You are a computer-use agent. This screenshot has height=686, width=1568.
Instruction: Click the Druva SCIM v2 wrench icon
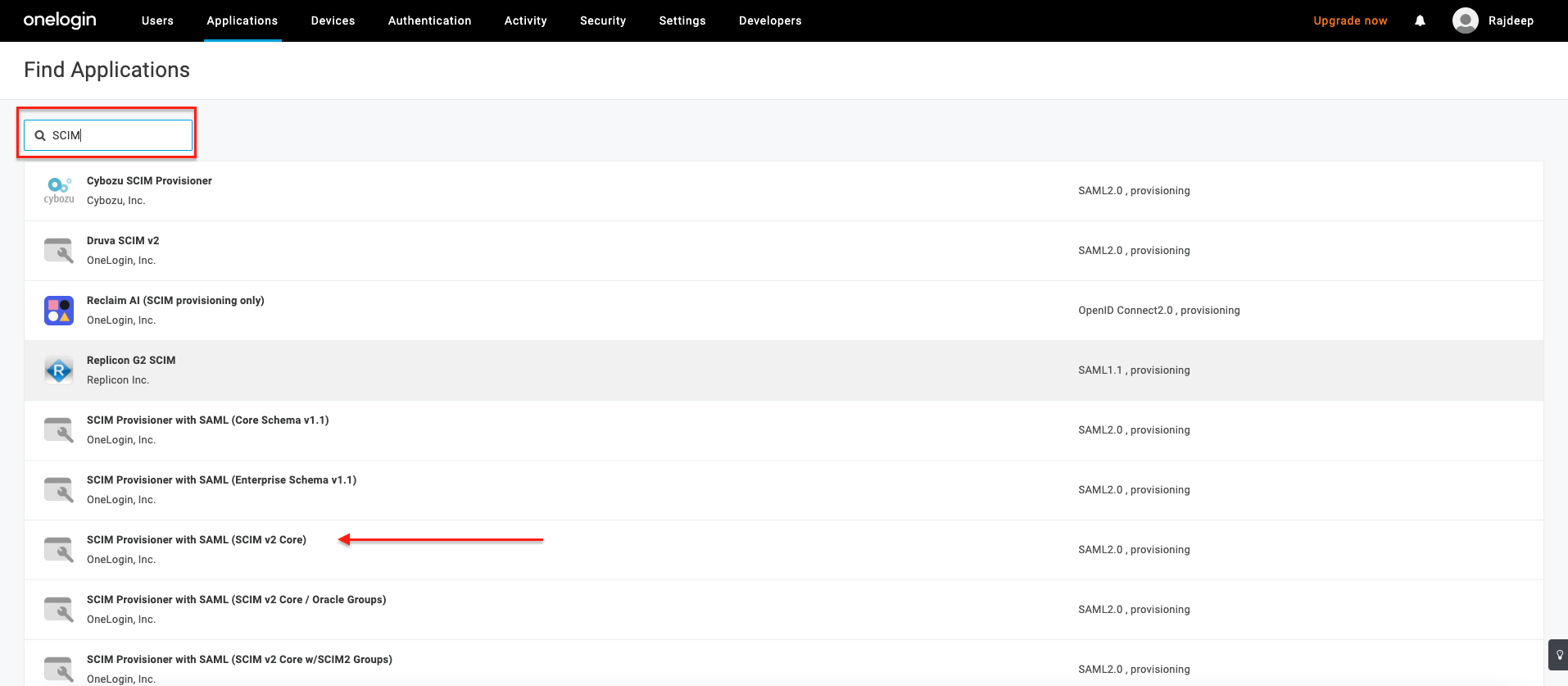tap(59, 251)
